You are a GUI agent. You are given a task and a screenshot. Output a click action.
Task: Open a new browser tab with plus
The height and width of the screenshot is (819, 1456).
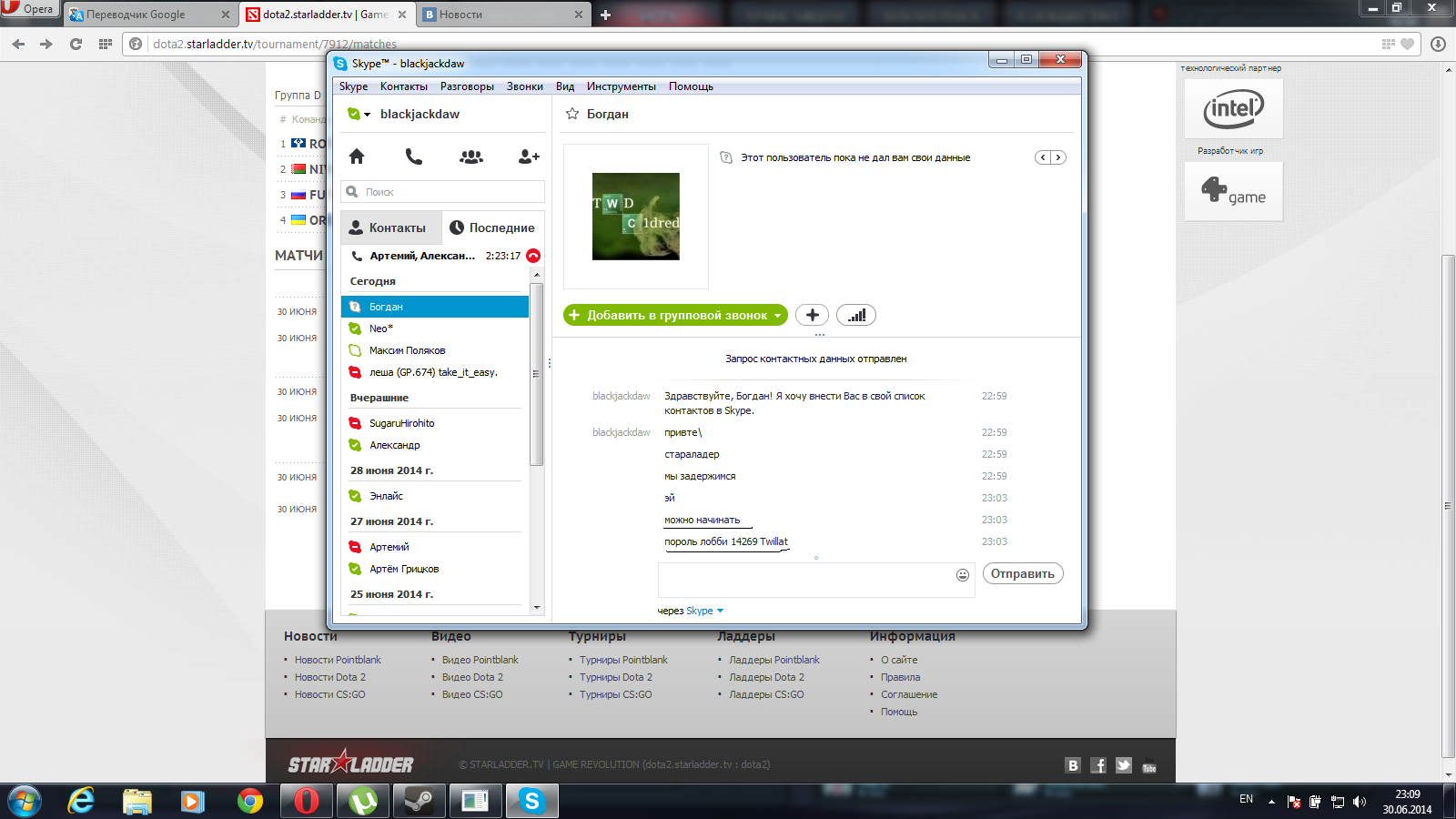[x=606, y=15]
